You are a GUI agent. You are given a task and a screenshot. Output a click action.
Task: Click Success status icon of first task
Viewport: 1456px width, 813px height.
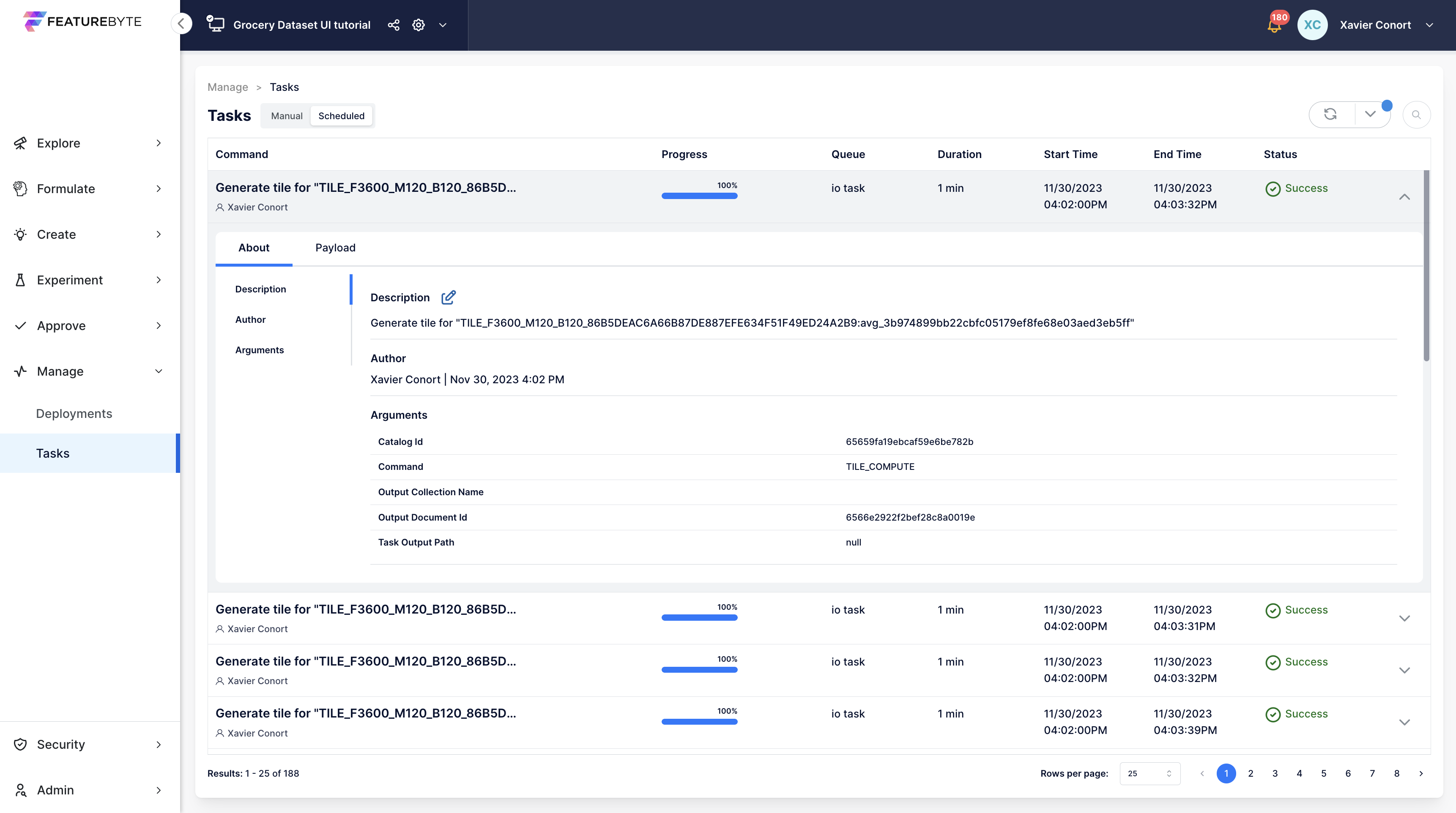[x=1273, y=189]
